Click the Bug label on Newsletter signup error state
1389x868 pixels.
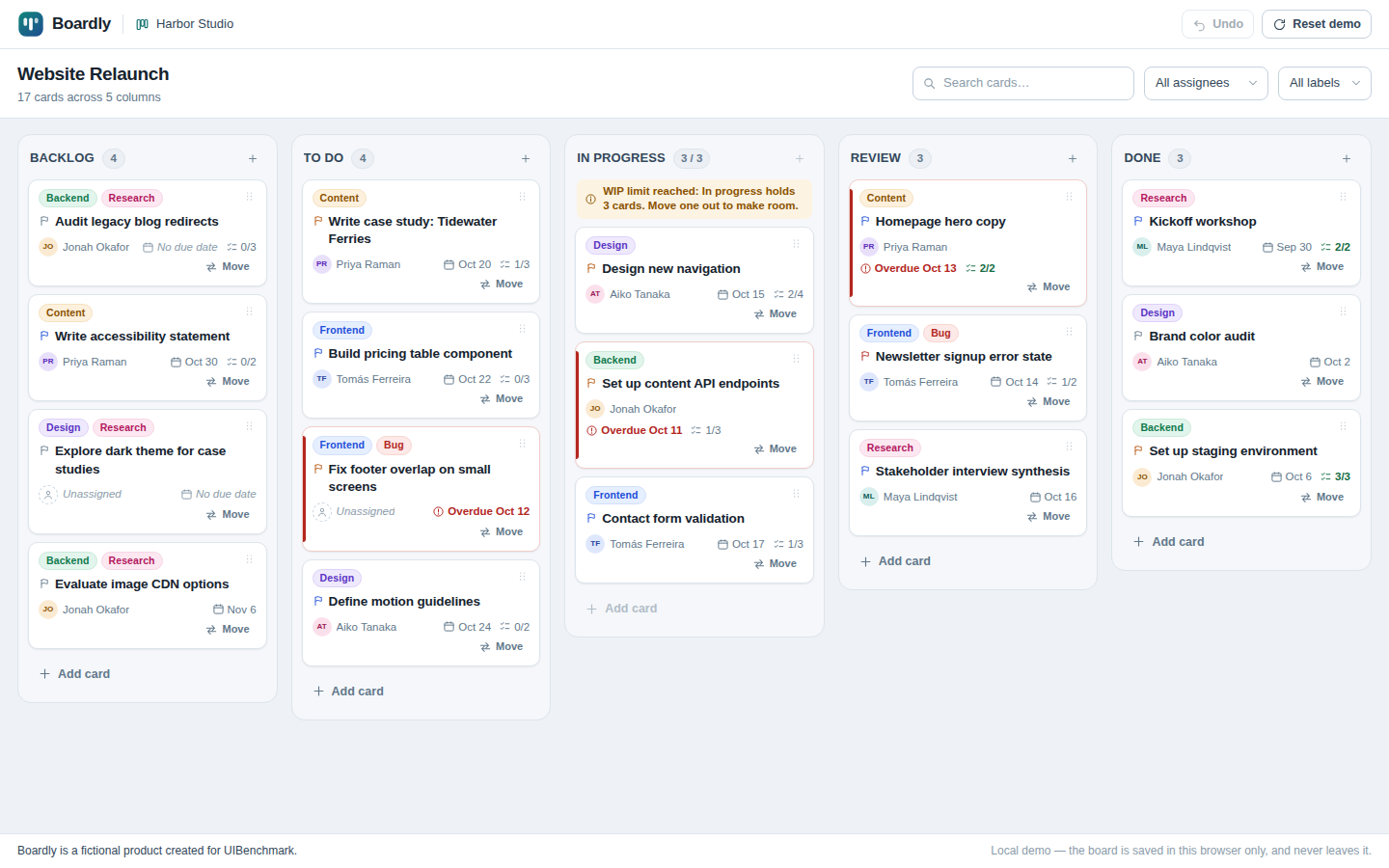[x=940, y=334]
